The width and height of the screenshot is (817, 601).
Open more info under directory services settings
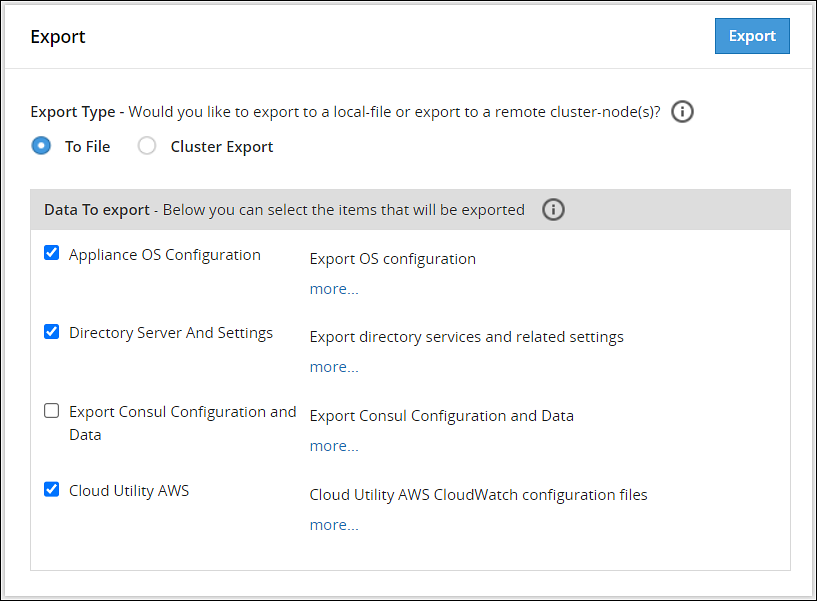[333, 366]
